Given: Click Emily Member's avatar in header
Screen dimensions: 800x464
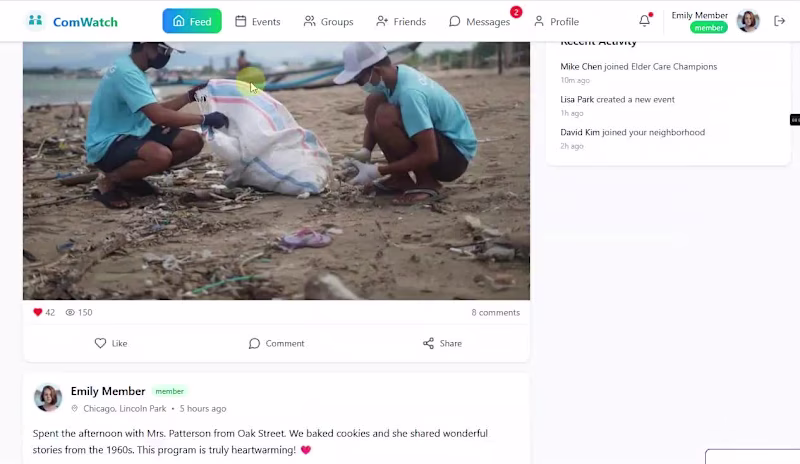Looking at the screenshot, I should pos(748,21).
